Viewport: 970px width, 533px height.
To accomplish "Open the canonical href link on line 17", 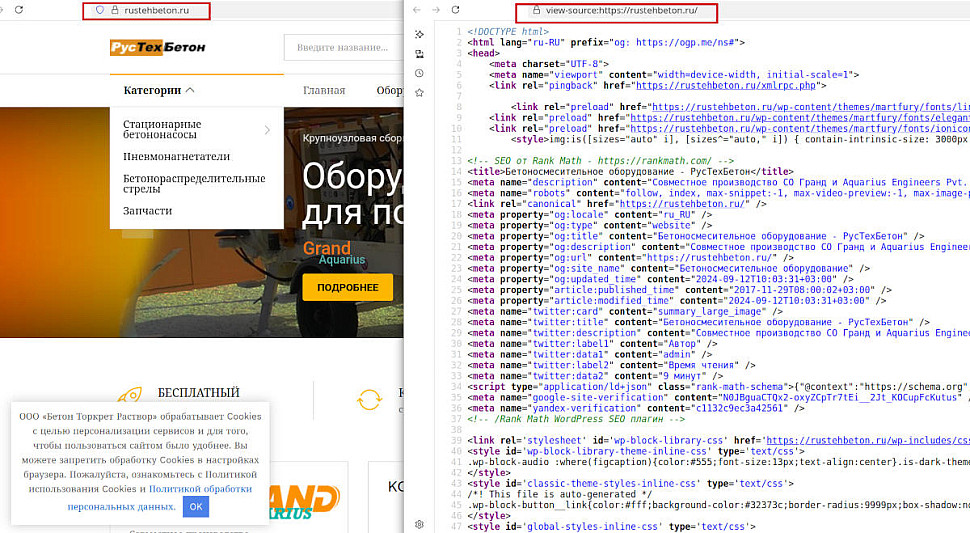I will coord(684,204).
